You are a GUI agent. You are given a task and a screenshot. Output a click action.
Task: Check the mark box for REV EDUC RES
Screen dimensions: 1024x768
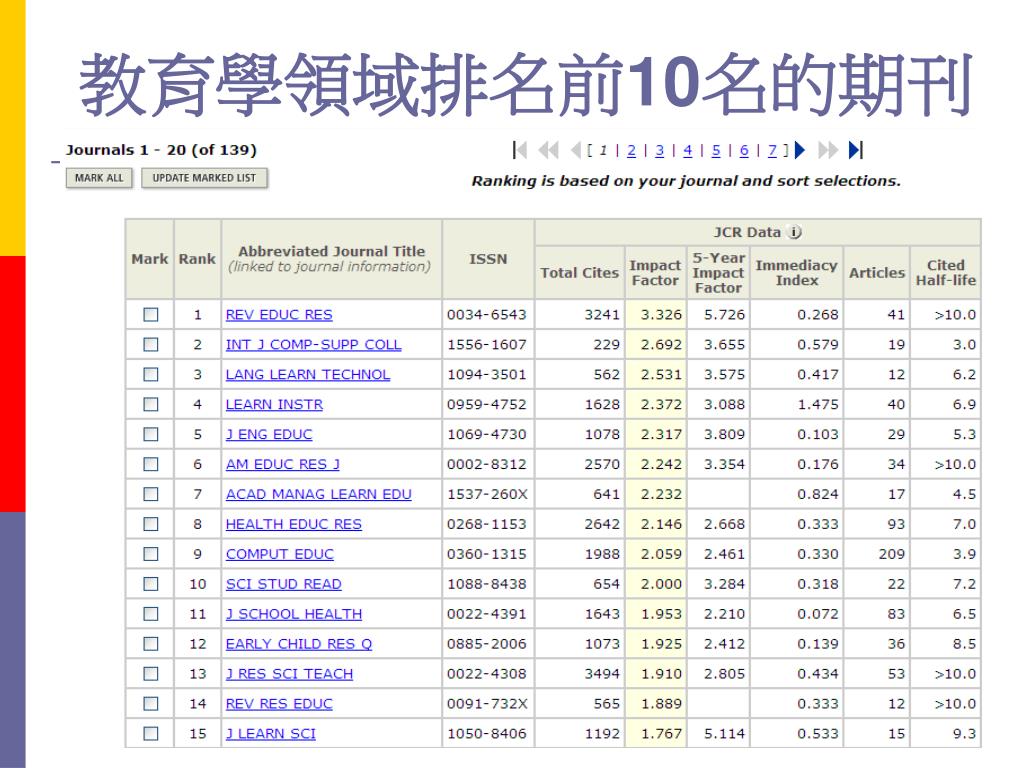tap(151, 315)
